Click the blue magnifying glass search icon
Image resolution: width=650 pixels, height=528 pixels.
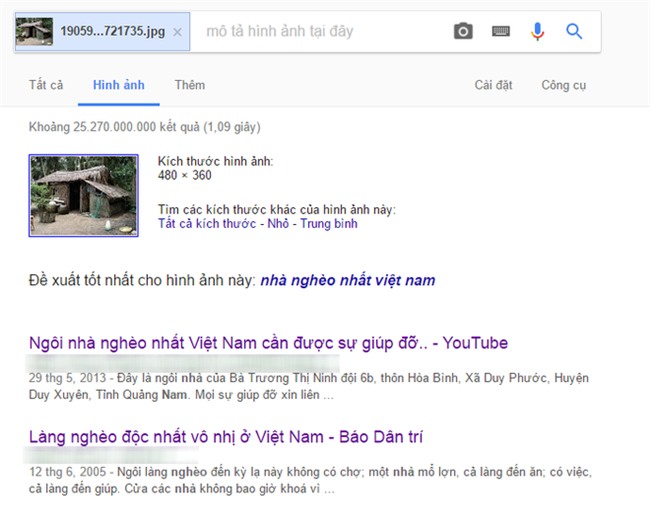tap(574, 32)
